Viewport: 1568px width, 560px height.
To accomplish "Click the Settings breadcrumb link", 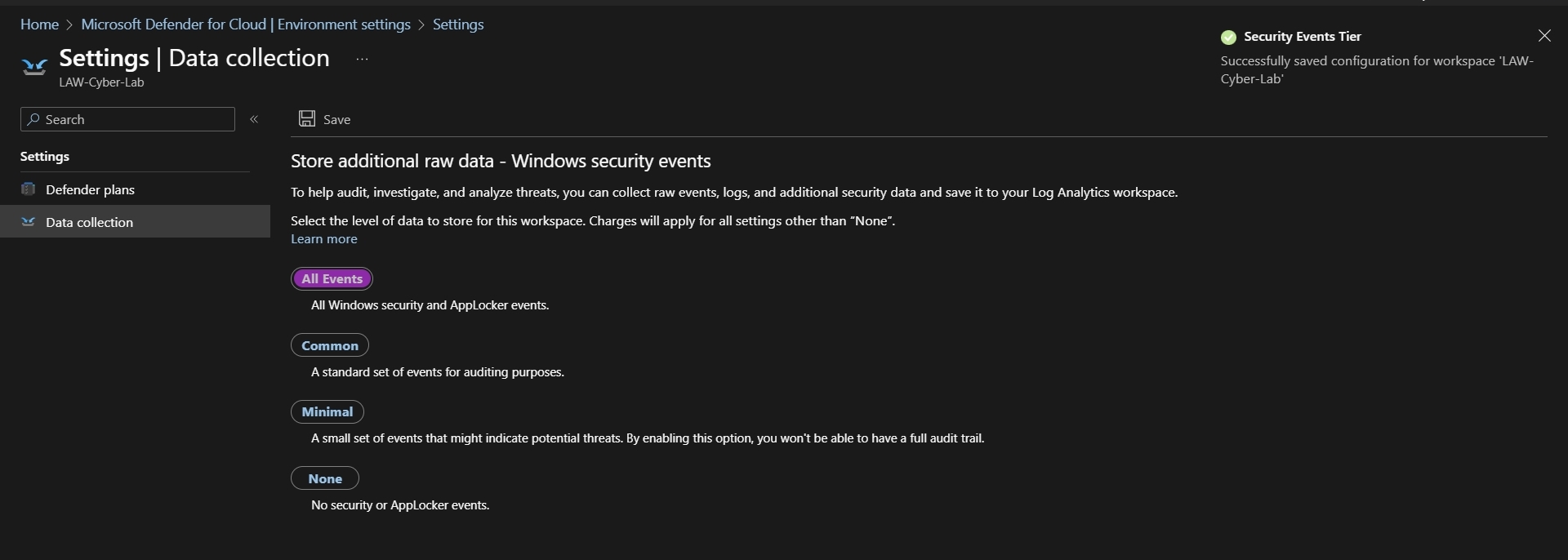I will (x=458, y=24).
